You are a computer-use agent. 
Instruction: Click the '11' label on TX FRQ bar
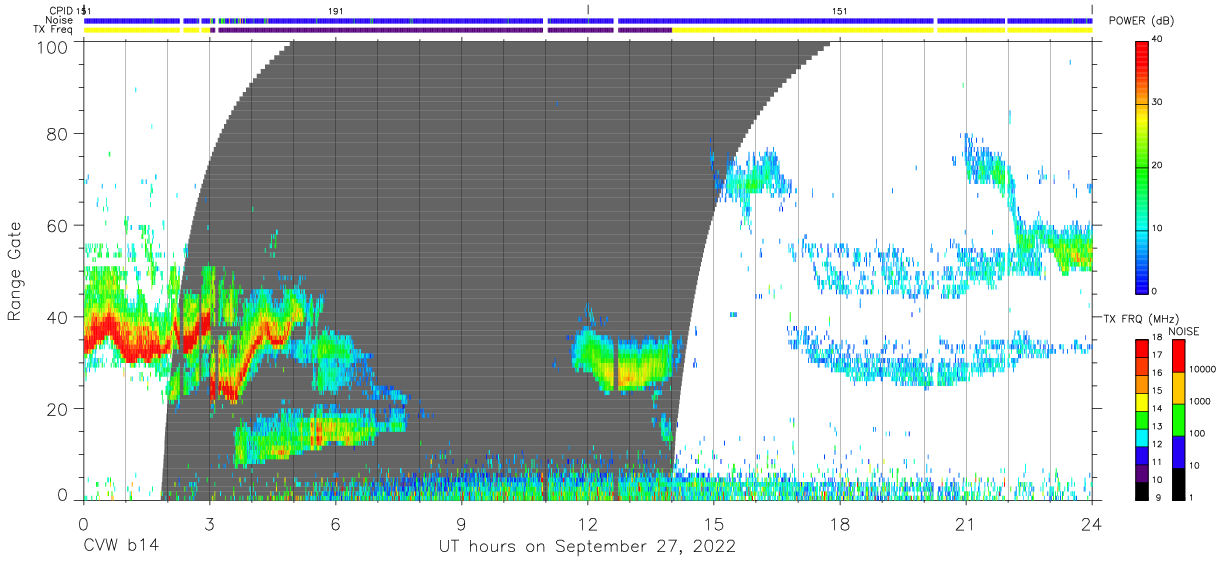pyautogui.click(x=1157, y=463)
